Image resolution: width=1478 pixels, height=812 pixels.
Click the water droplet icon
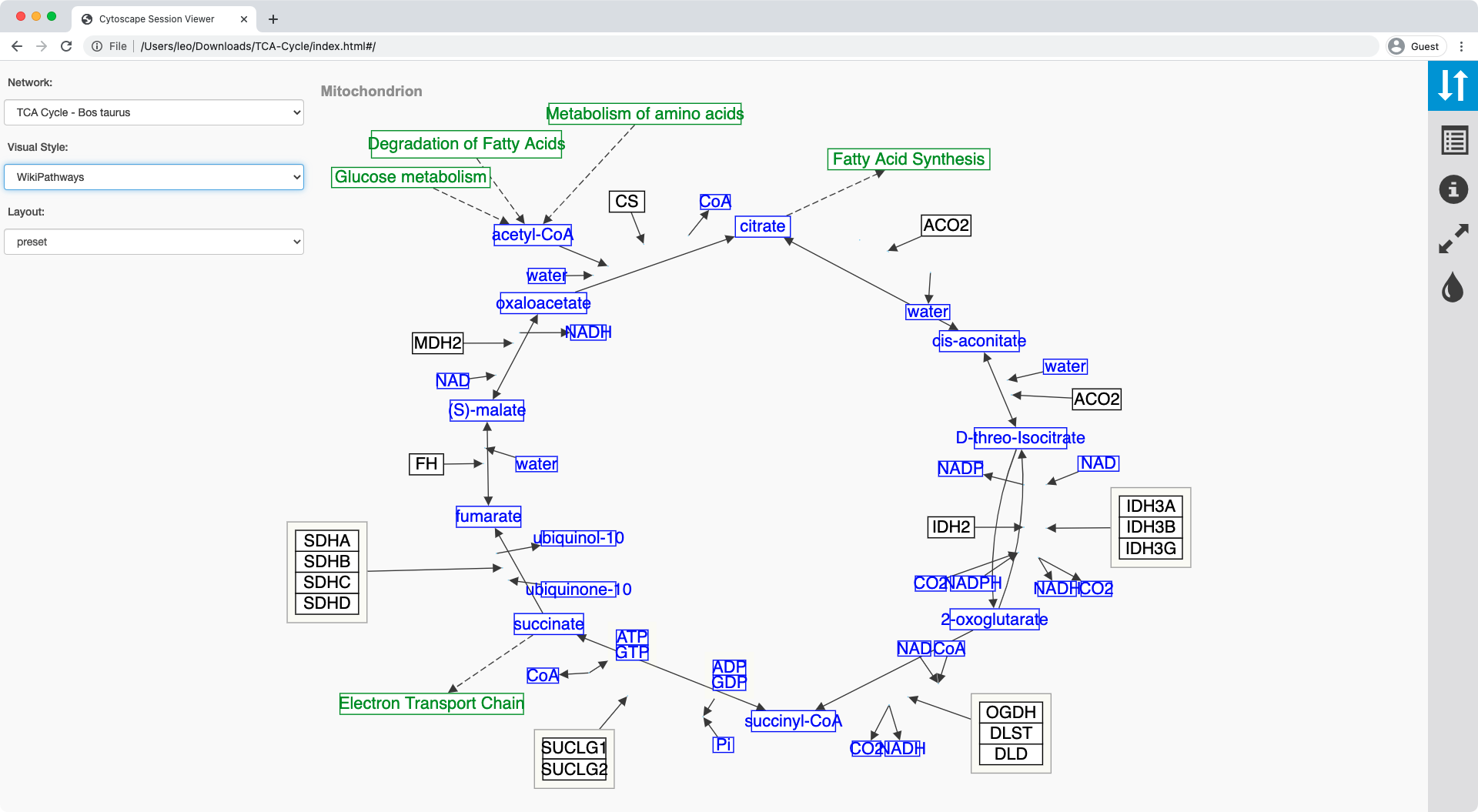pyautogui.click(x=1453, y=288)
